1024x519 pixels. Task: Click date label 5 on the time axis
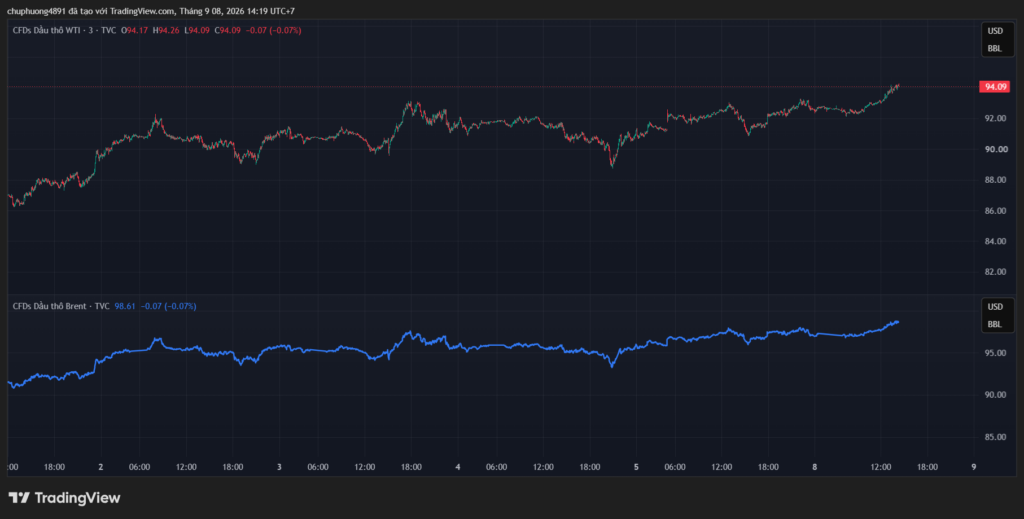(636, 467)
